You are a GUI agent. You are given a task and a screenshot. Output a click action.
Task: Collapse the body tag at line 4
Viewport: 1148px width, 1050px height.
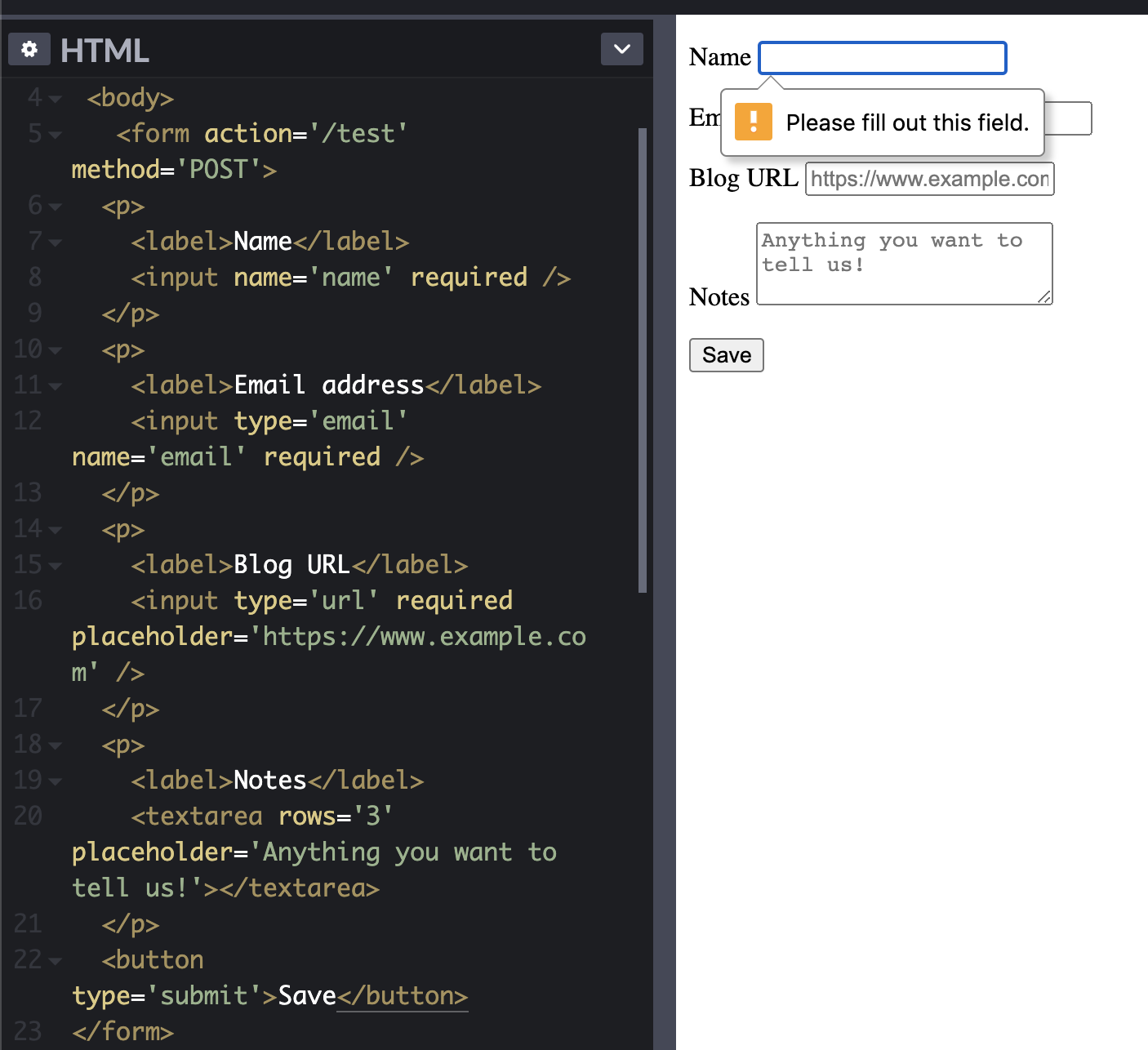pos(56,99)
